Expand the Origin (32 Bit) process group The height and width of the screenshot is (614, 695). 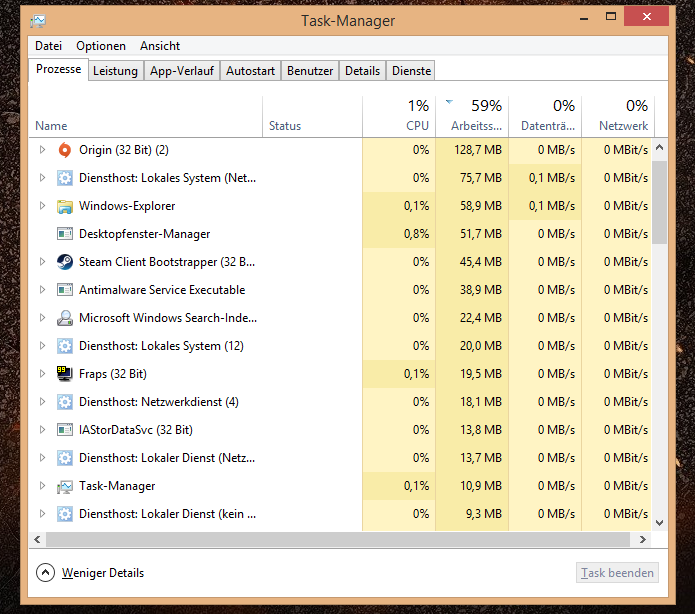43,150
